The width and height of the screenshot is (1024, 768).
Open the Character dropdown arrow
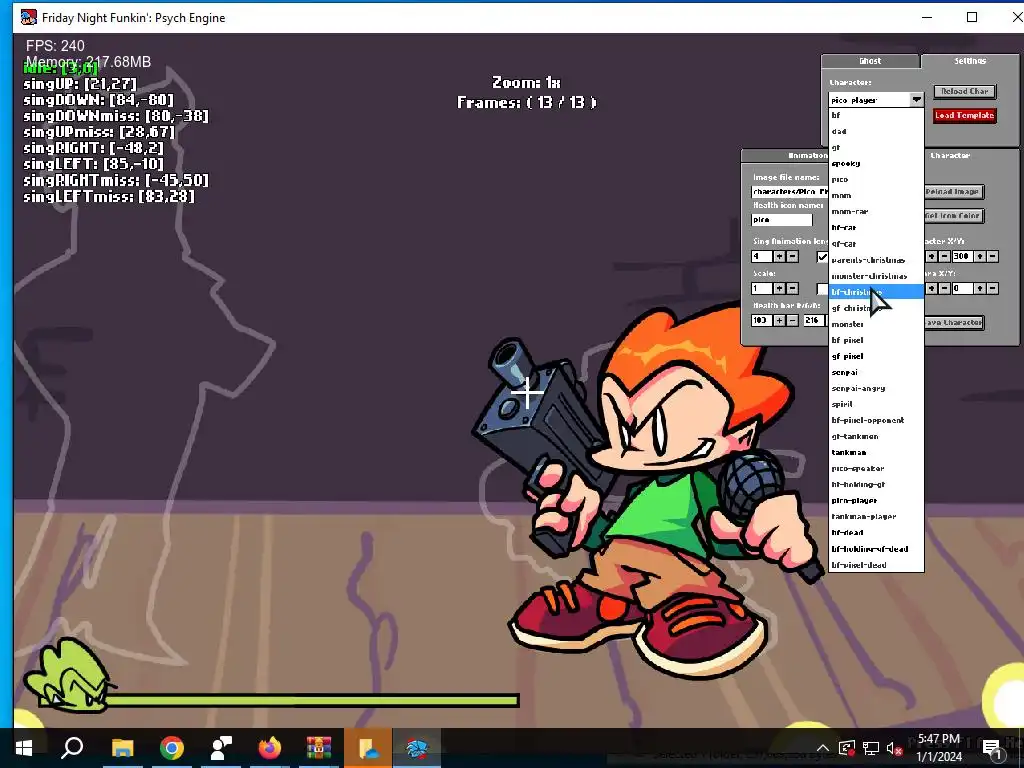(x=917, y=100)
